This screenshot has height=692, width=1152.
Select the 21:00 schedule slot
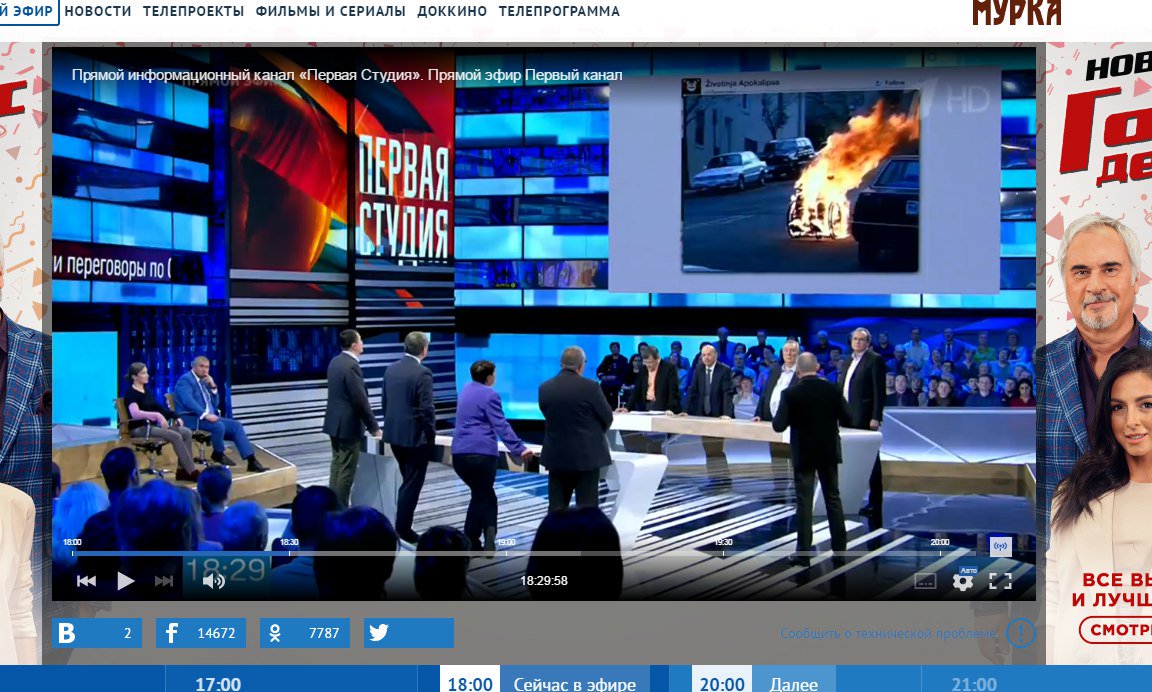[x=973, y=683]
